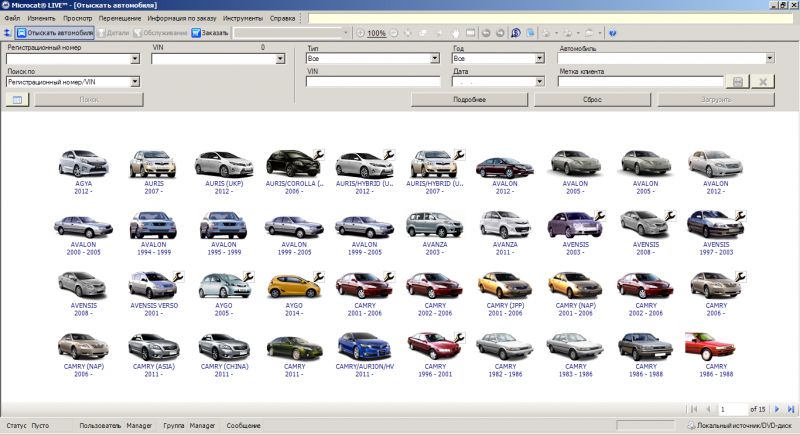The width and height of the screenshot is (800, 435).
Task: Click the Загрузить button
Action: click(716, 99)
